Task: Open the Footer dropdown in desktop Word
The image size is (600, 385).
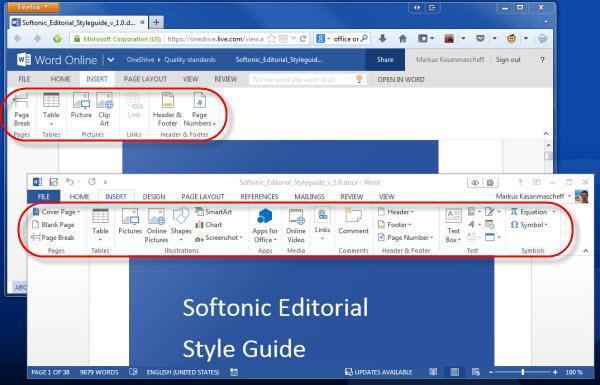Action: [x=394, y=225]
